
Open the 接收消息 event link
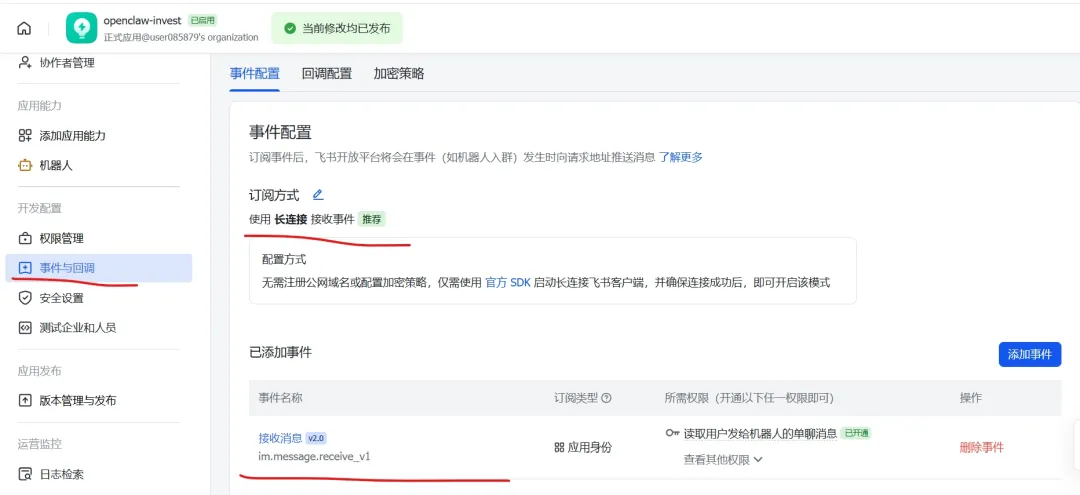click(x=280, y=438)
